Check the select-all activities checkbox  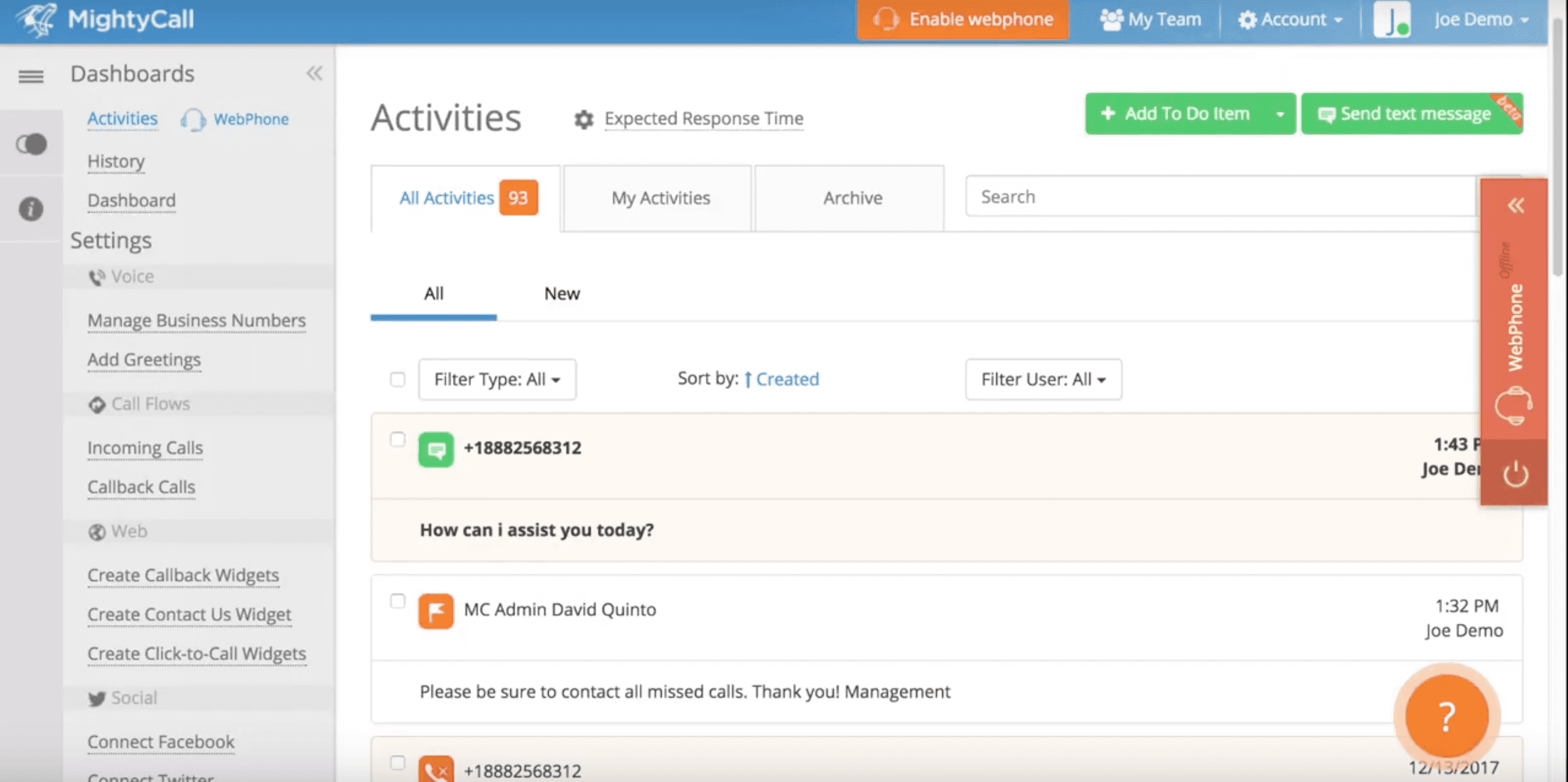[x=398, y=380]
